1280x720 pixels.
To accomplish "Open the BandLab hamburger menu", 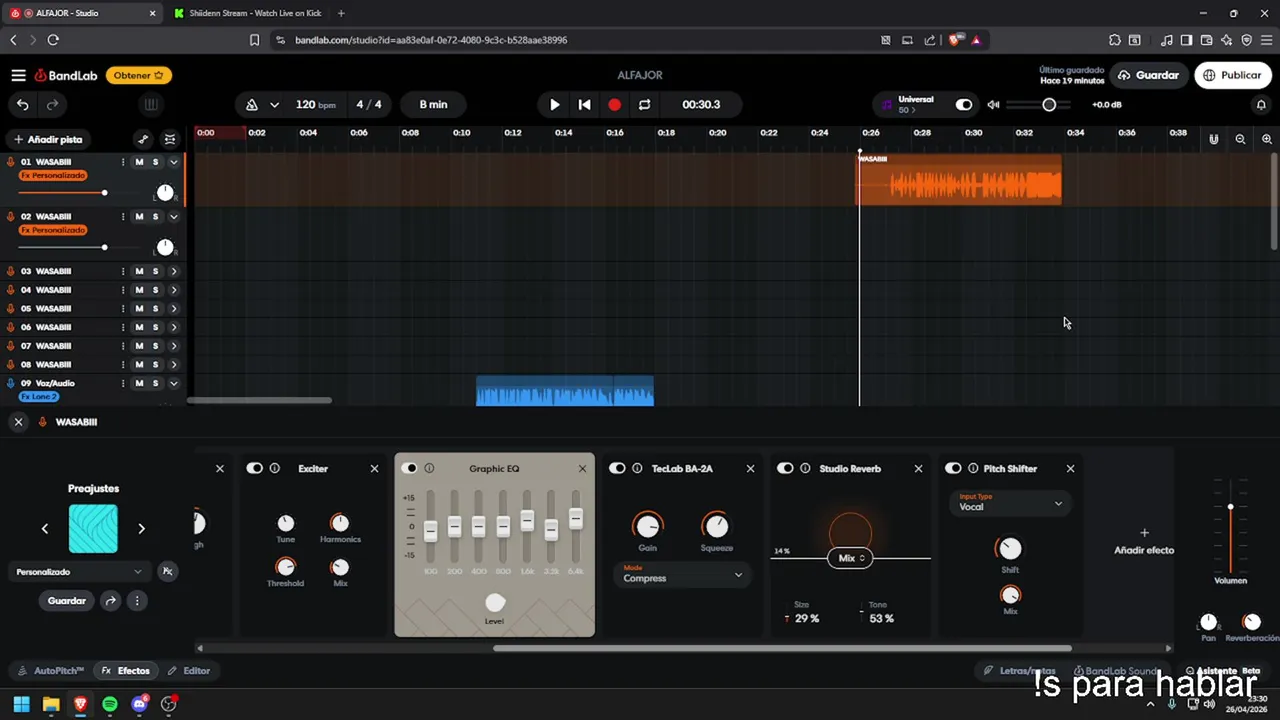I will tap(18, 75).
